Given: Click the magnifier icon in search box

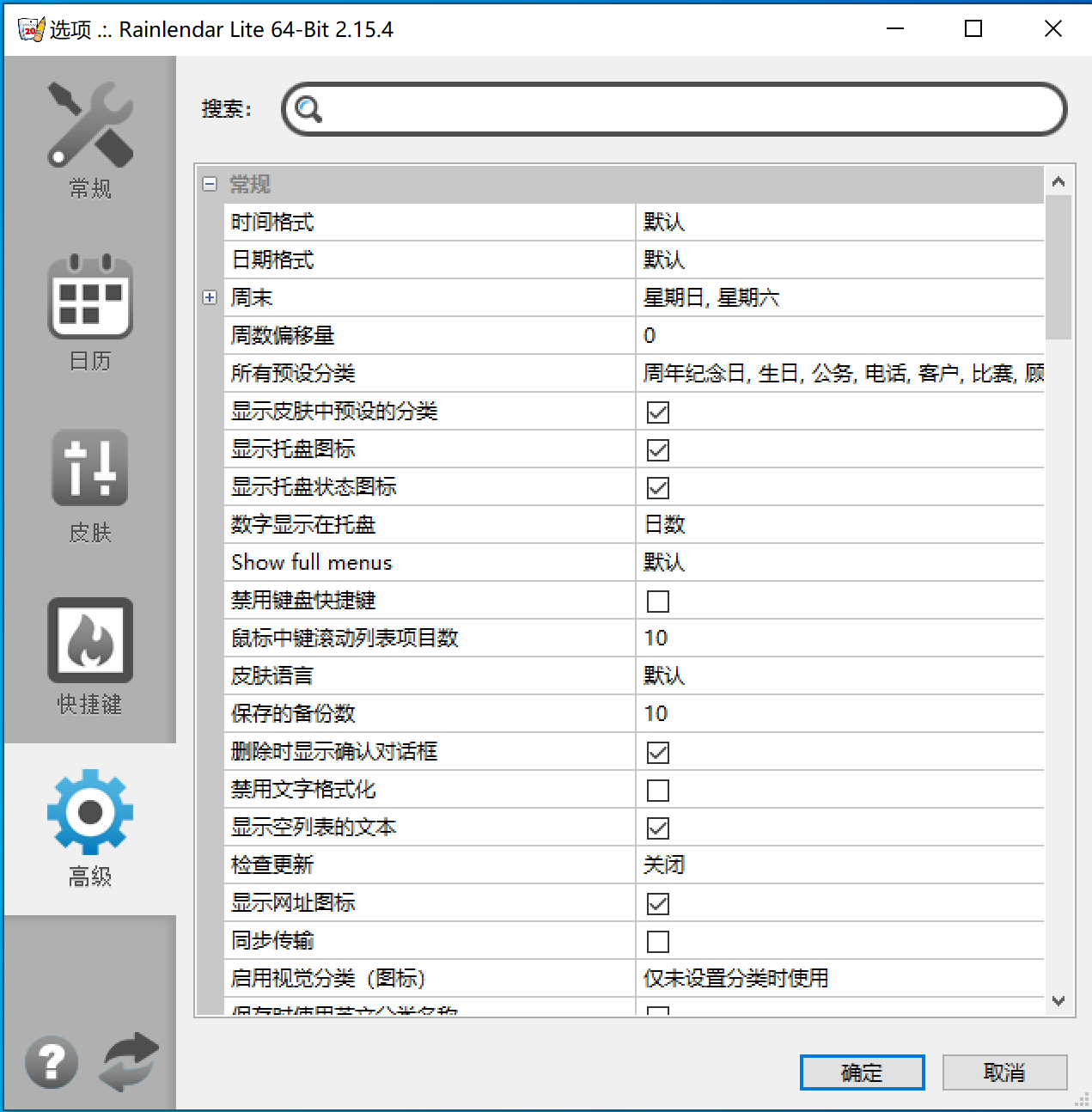Looking at the screenshot, I should [308, 109].
